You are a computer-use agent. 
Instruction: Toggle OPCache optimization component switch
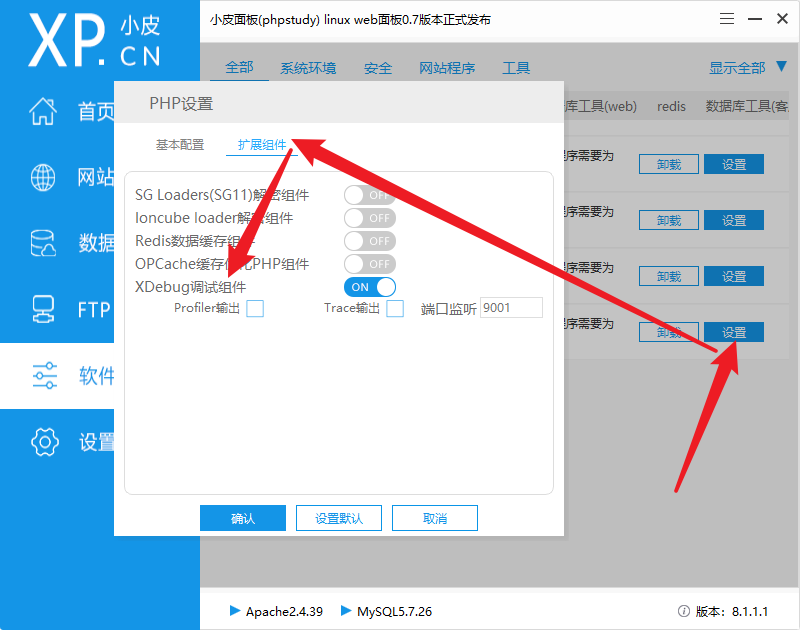pos(370,264)
